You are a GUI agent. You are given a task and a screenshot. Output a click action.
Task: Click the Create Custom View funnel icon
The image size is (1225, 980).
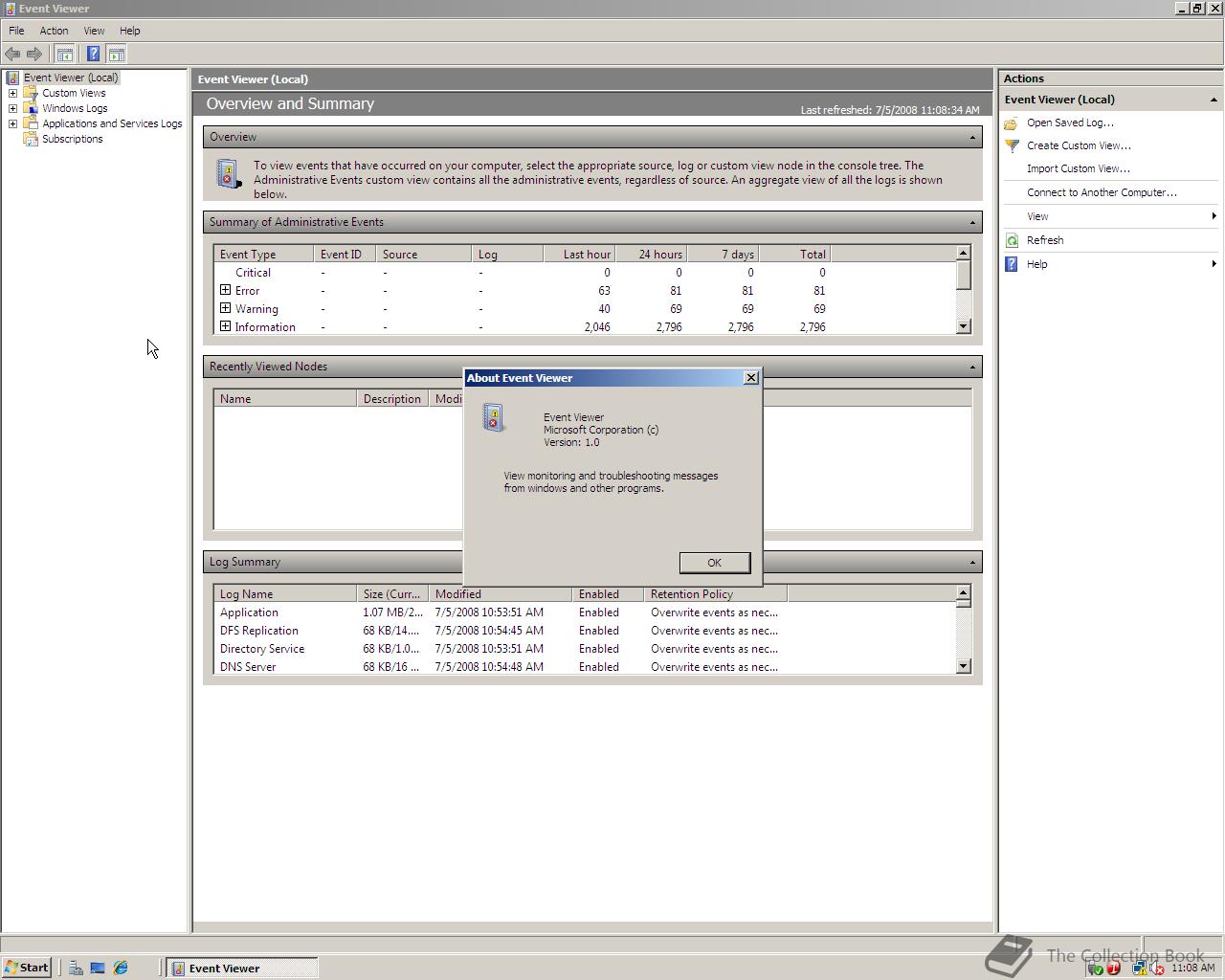click(1012, 145)
